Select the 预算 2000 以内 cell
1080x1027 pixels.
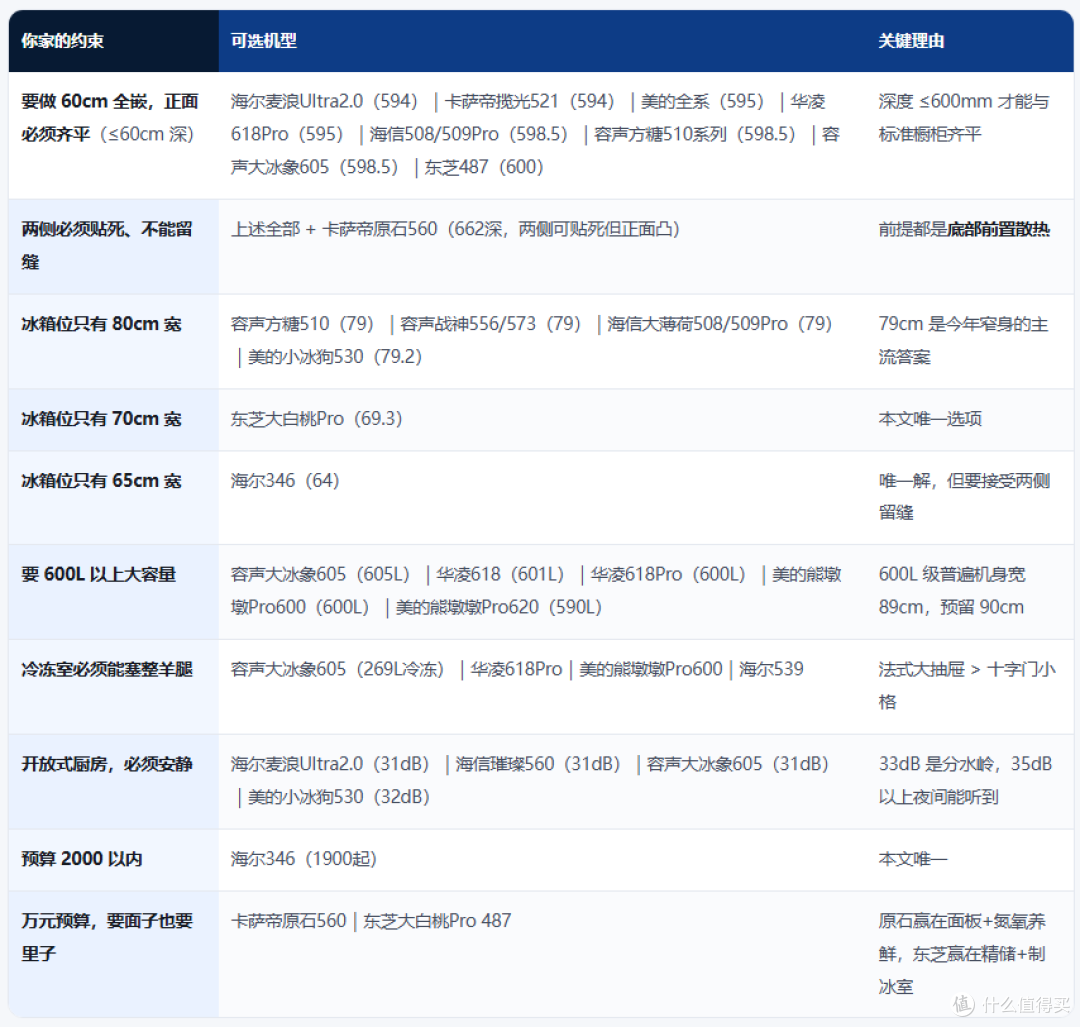pos(114,860)
